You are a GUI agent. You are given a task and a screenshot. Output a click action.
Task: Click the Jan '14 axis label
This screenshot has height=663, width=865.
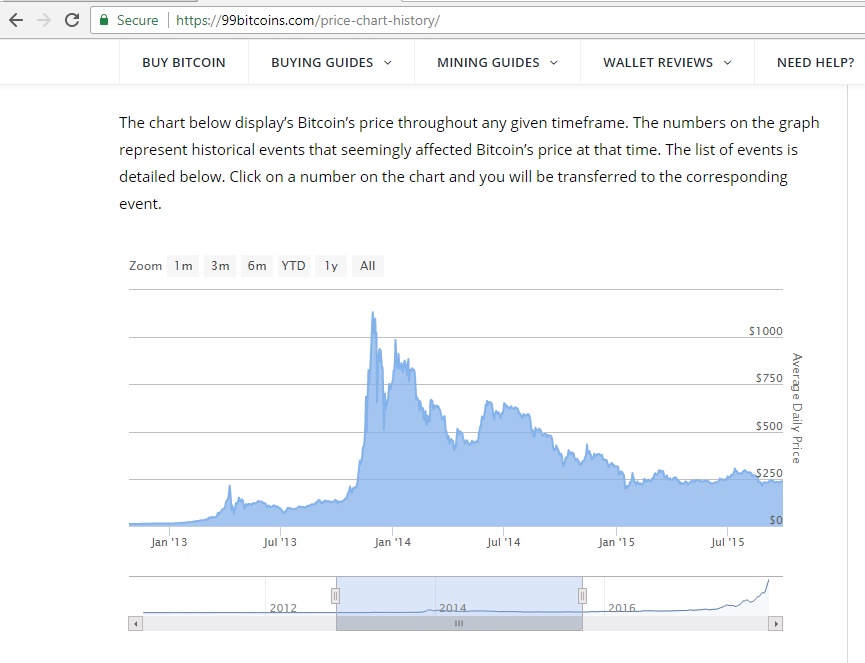click(392, 542)
